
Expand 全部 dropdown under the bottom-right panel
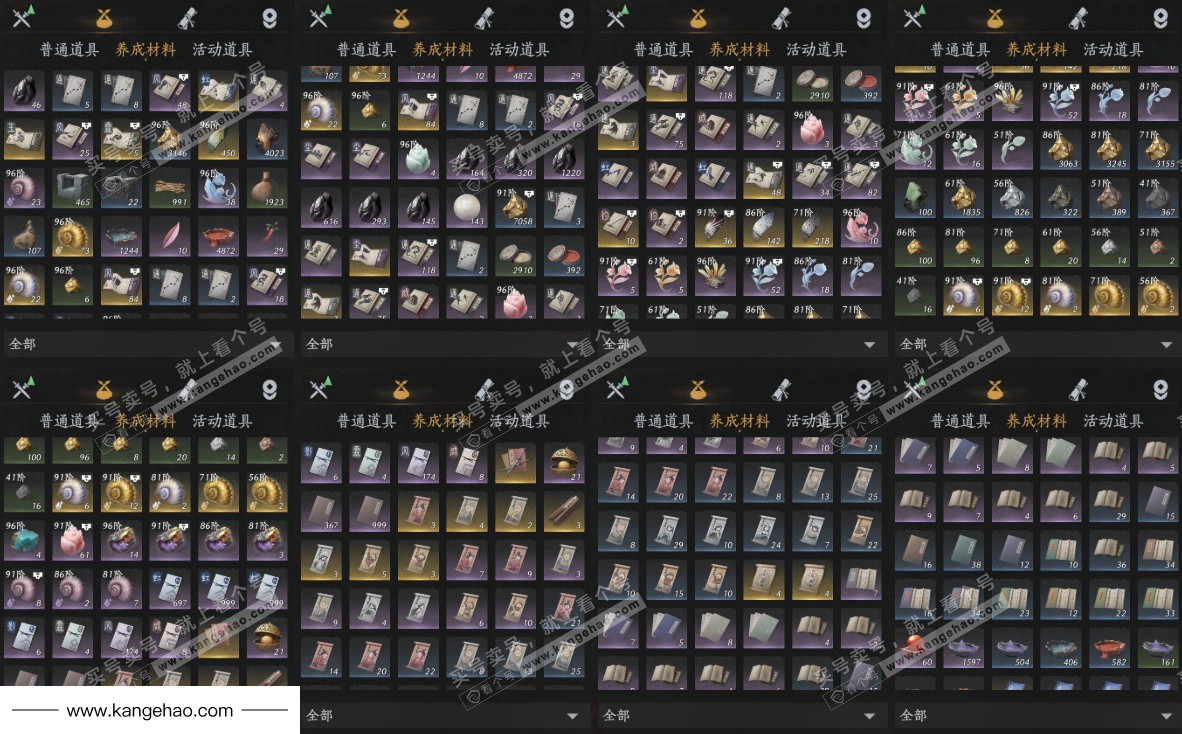(1037, 715)
